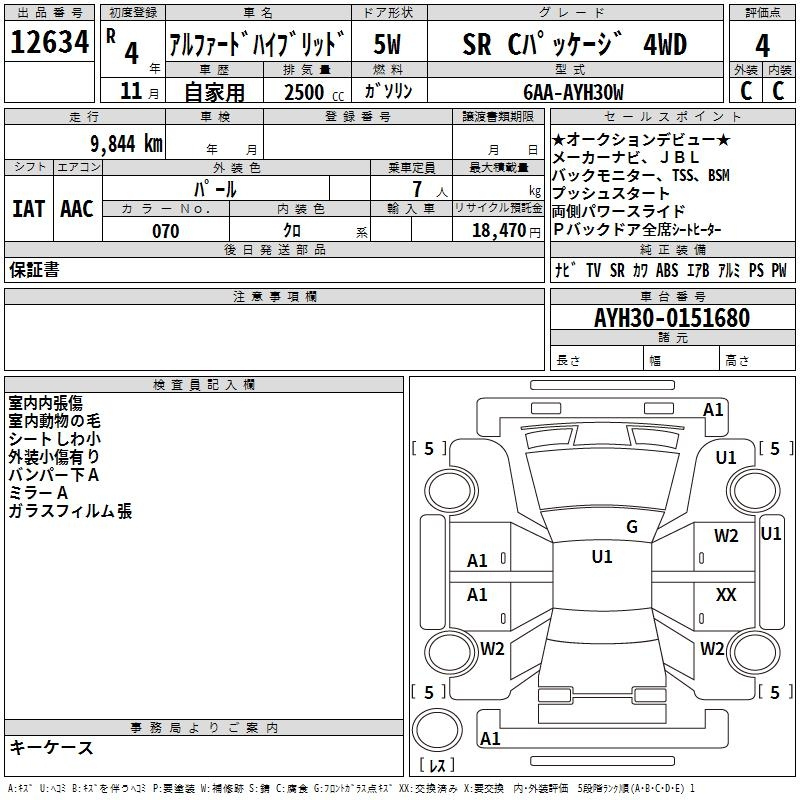Click the U1 mark on the roof center
The height and width of the screenshot is (800, 800).
click(602, 557)
